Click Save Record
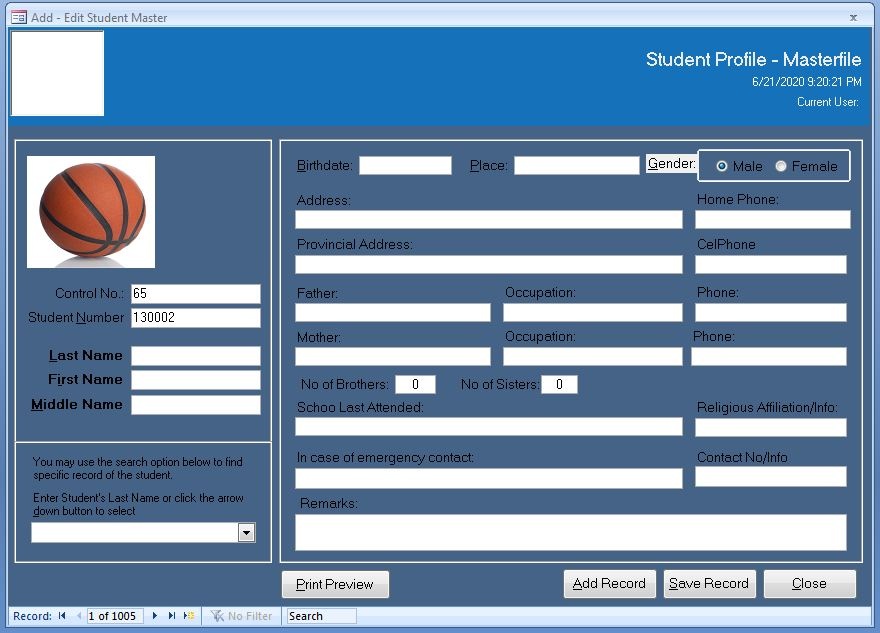Viewport: 880px width, 633px height. coord(709,583)
